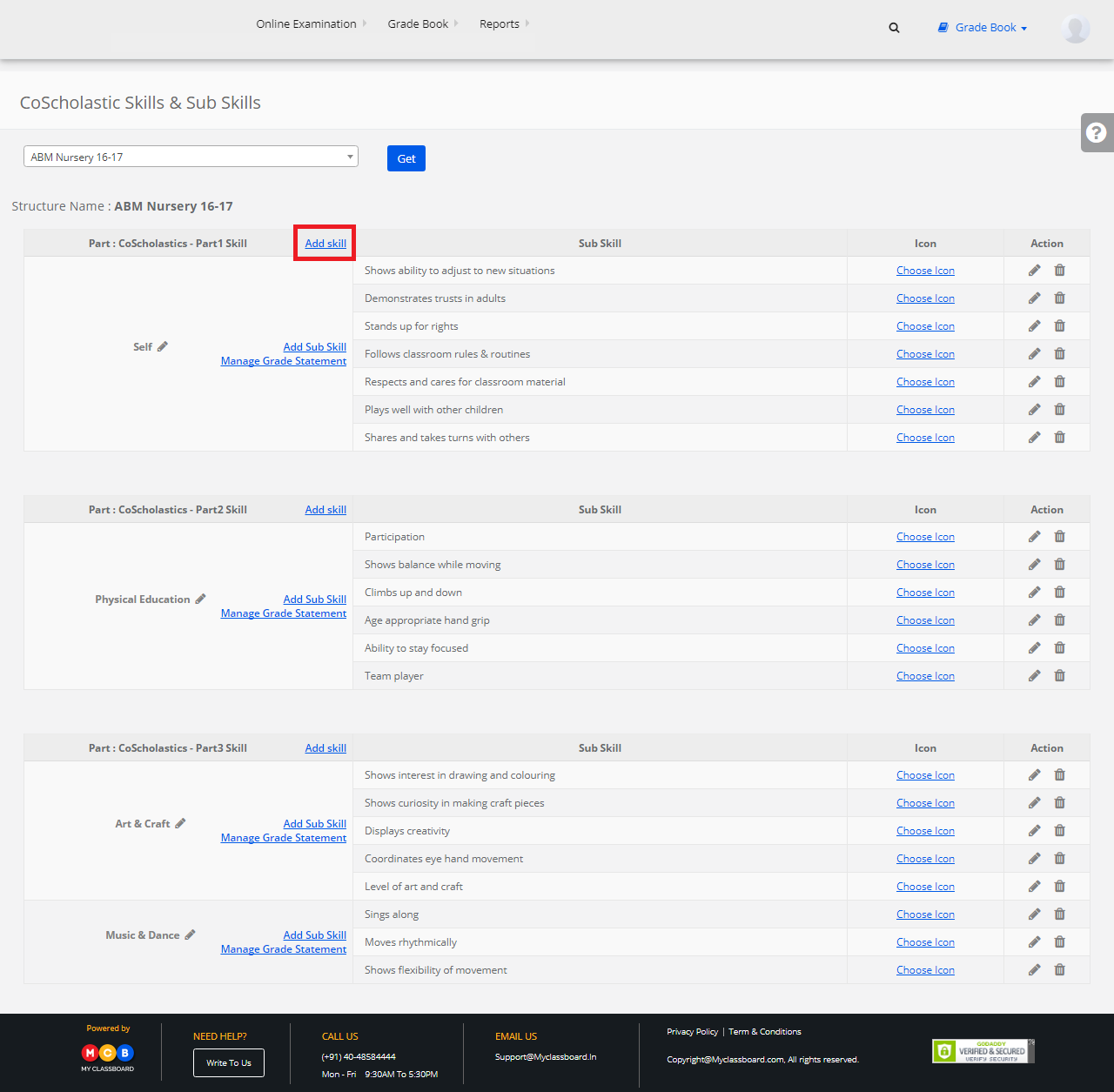
Task: Add Sub Skill under Physical Education
Action: 315,599
